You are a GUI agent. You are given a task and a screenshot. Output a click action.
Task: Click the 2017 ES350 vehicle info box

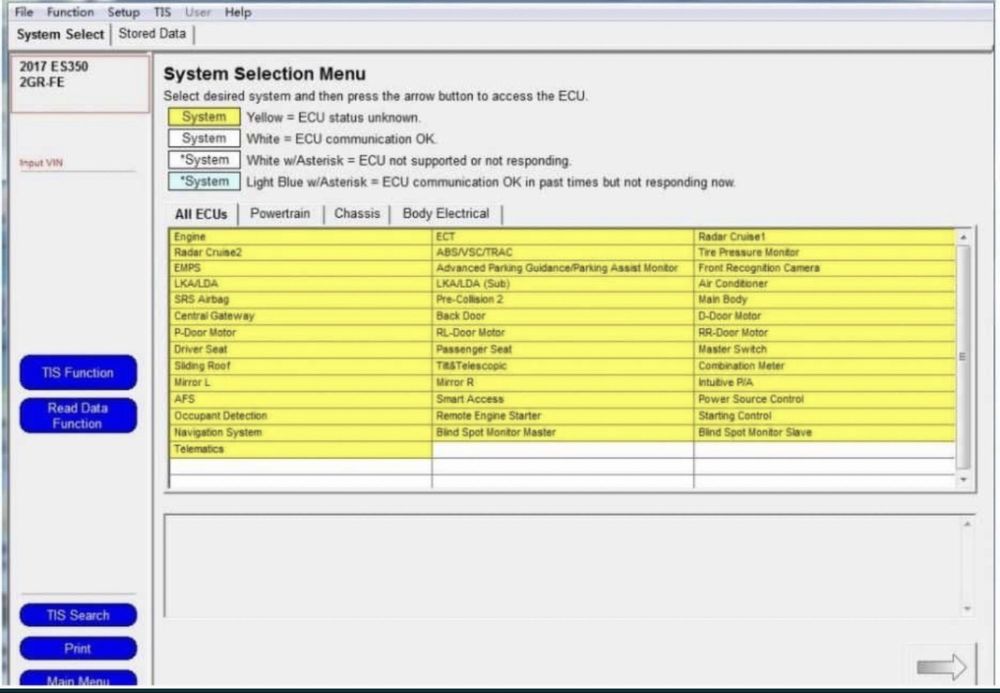[80, 84]
